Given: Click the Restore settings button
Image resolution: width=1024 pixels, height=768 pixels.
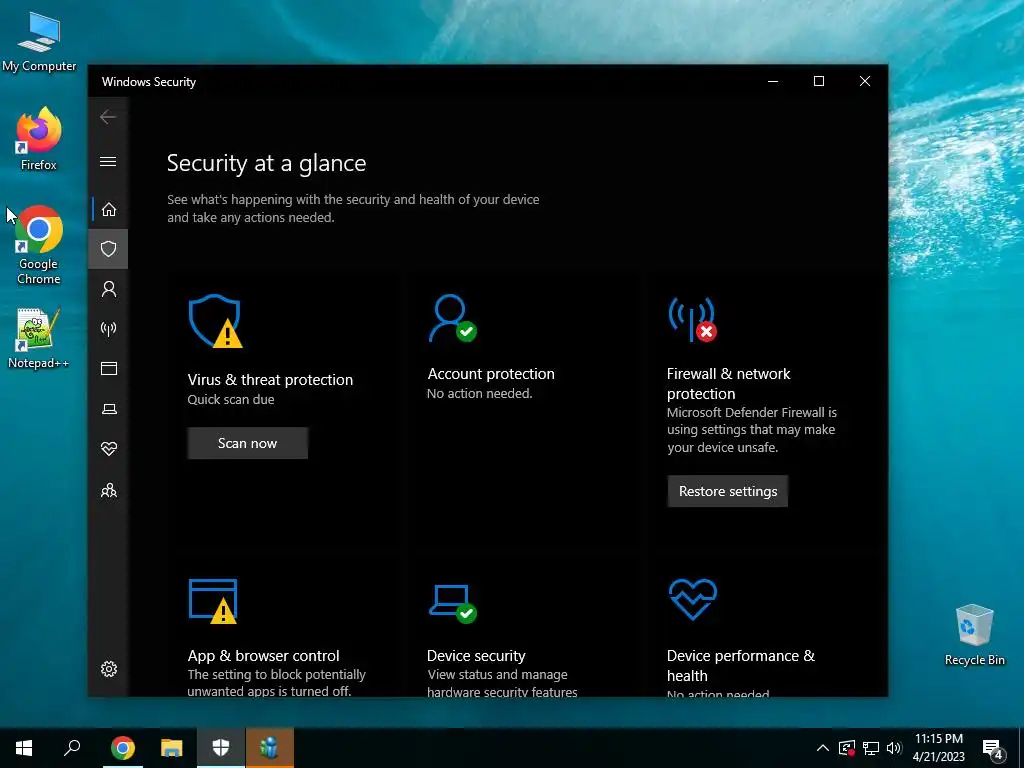Looking at the screenshot, I should point(728,491).
